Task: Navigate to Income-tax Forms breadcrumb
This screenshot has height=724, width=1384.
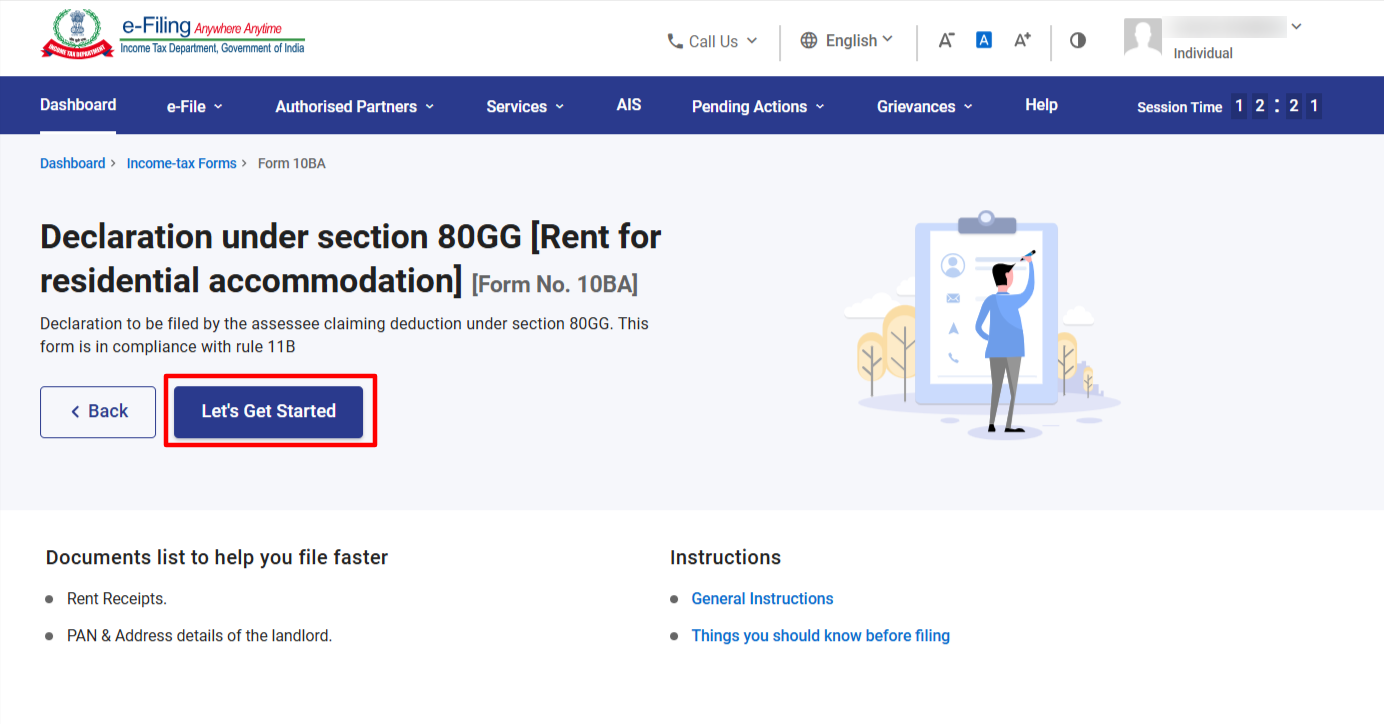Action: [x=181, y=163]
